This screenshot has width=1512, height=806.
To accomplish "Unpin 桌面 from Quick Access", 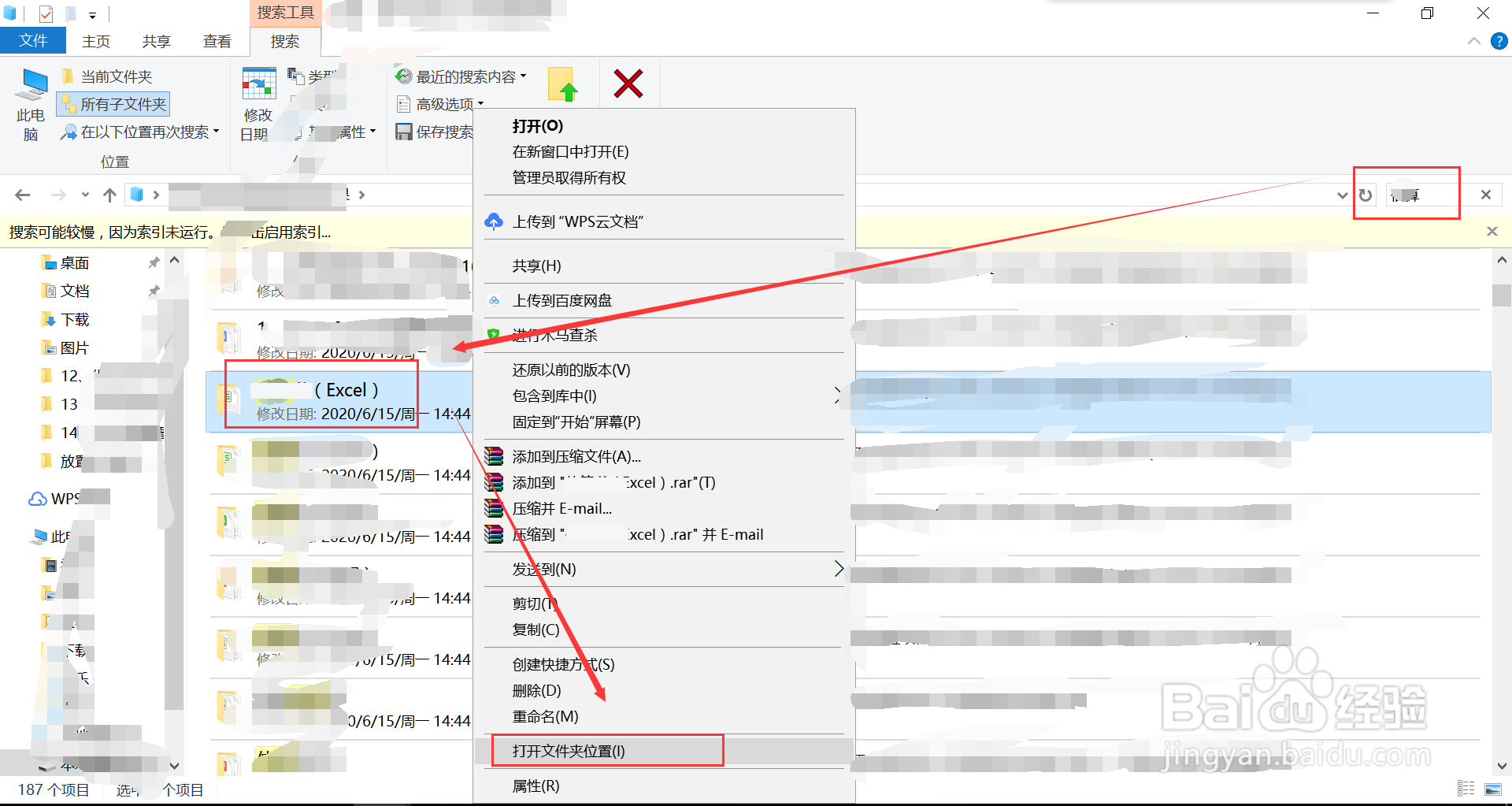I will tap(154, 262).
